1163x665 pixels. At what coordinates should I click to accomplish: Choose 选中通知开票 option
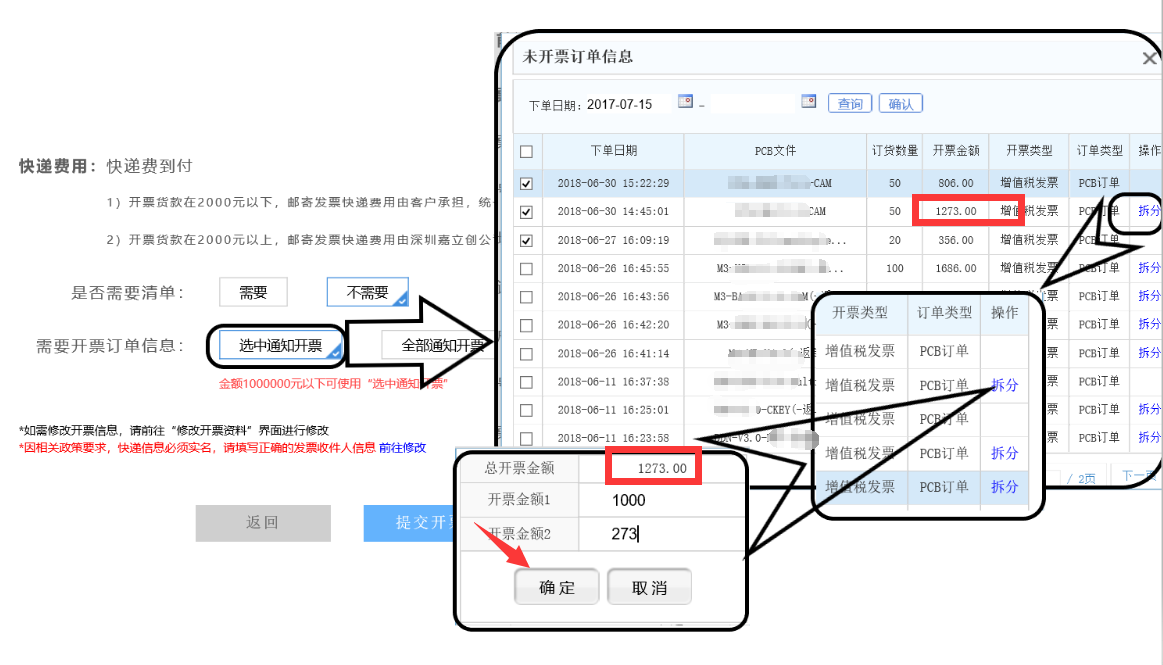point(279,346)
